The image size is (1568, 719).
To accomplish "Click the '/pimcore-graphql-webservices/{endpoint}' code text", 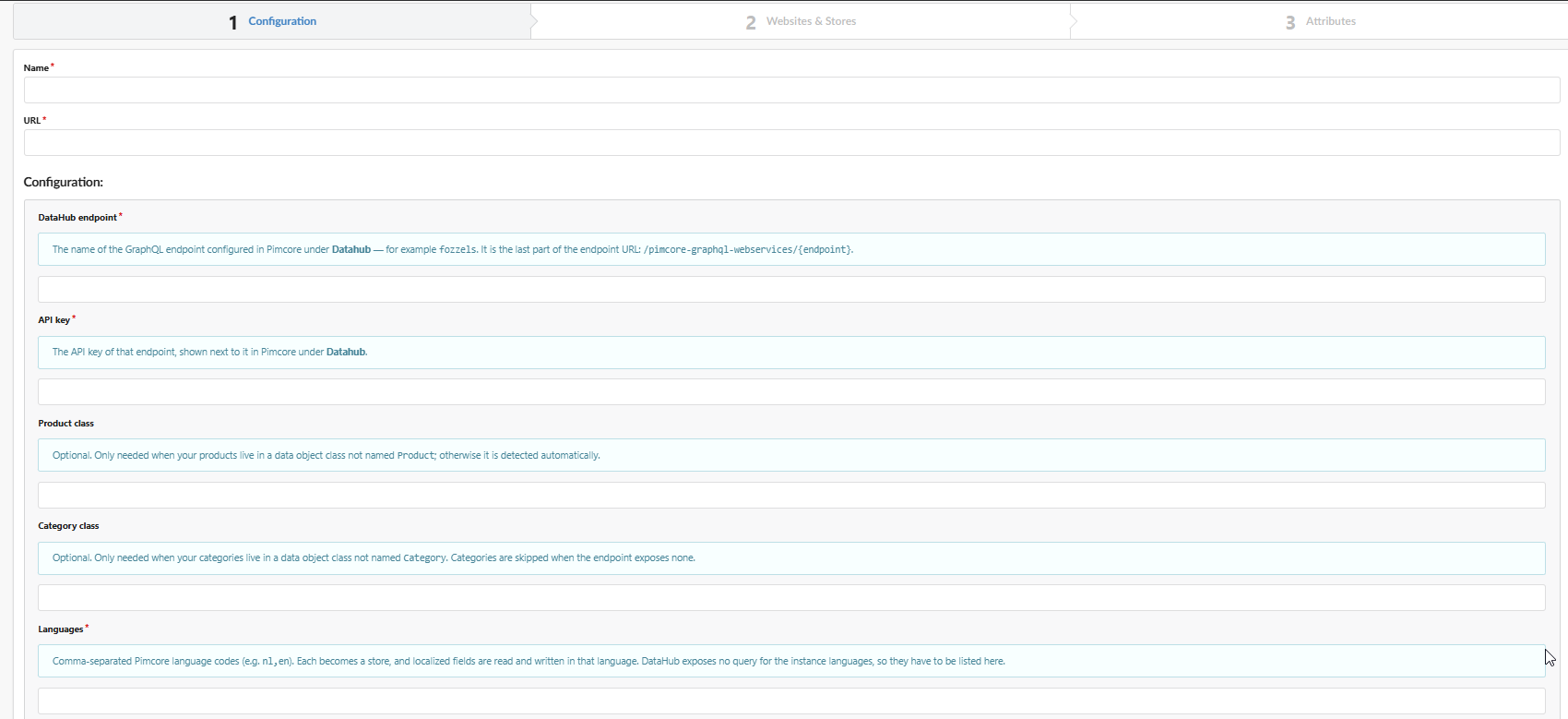I will pos(747,249).
